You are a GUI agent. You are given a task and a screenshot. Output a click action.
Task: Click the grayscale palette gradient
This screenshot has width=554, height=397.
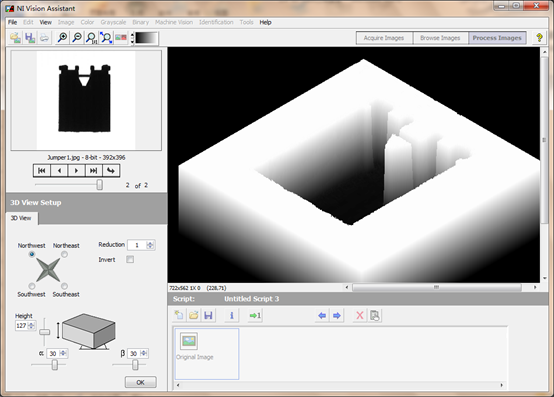tap(146, 38)
